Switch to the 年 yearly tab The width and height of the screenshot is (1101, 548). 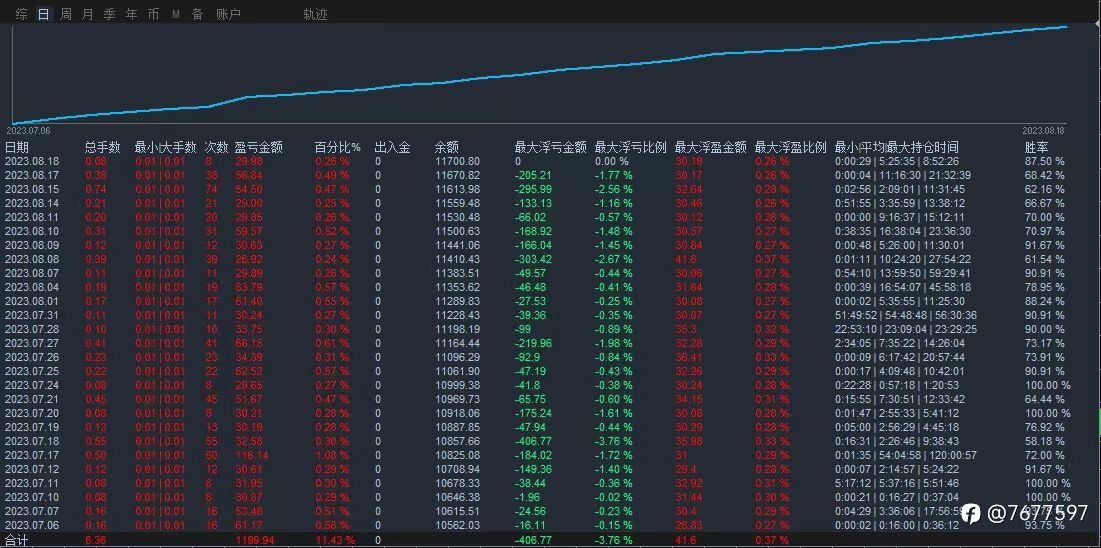tap(131, 14)
